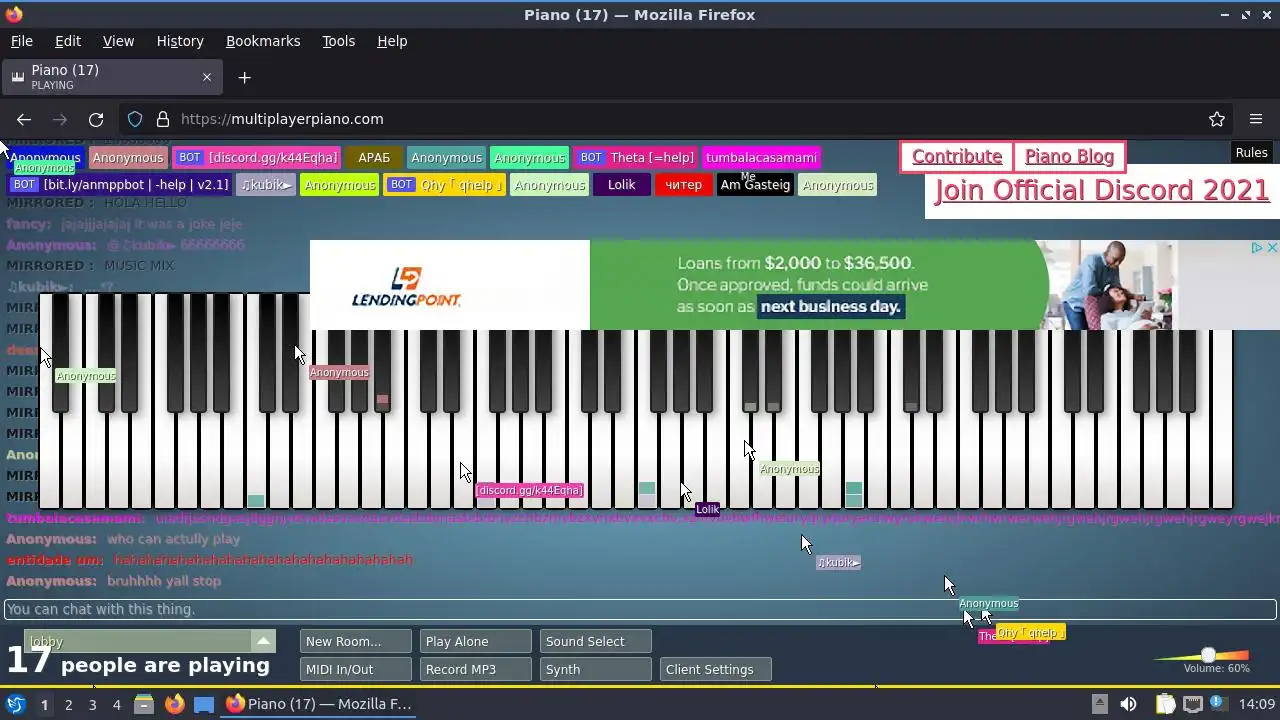Open the Tools menu

tap(338, 41)
